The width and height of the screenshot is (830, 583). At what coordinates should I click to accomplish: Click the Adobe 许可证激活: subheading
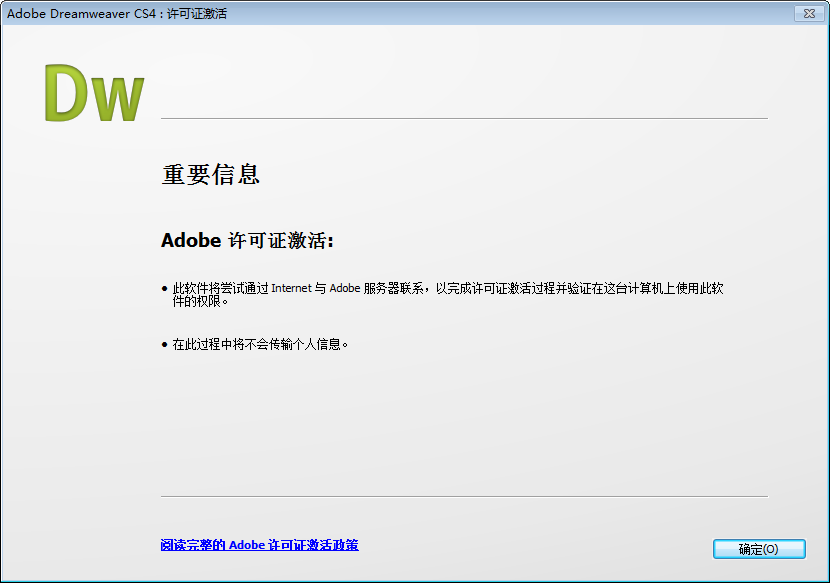[x=247, y=240]
